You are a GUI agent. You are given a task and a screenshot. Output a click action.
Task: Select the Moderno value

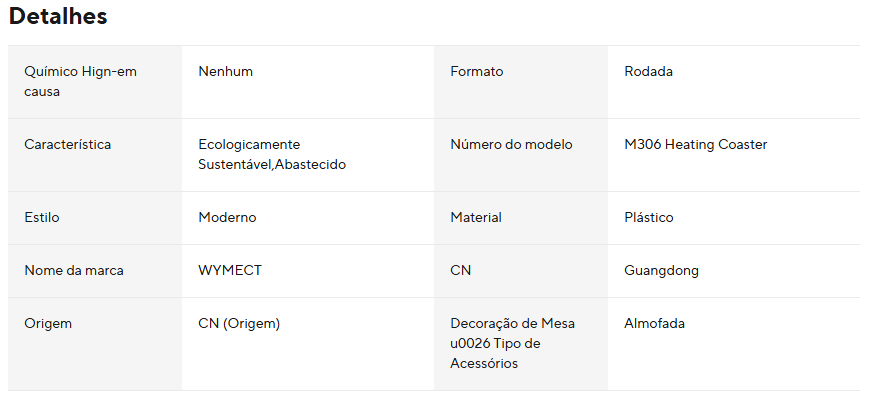pyautogui.click(x=227, y=217)
